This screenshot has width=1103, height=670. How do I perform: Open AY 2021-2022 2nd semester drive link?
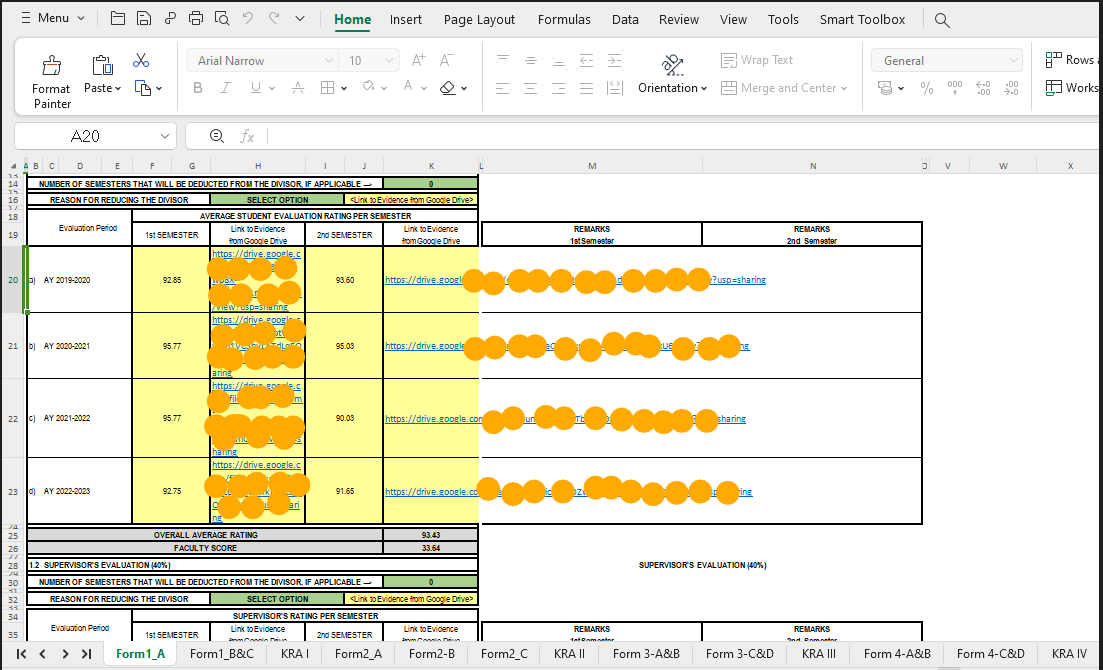click(565, 419)
